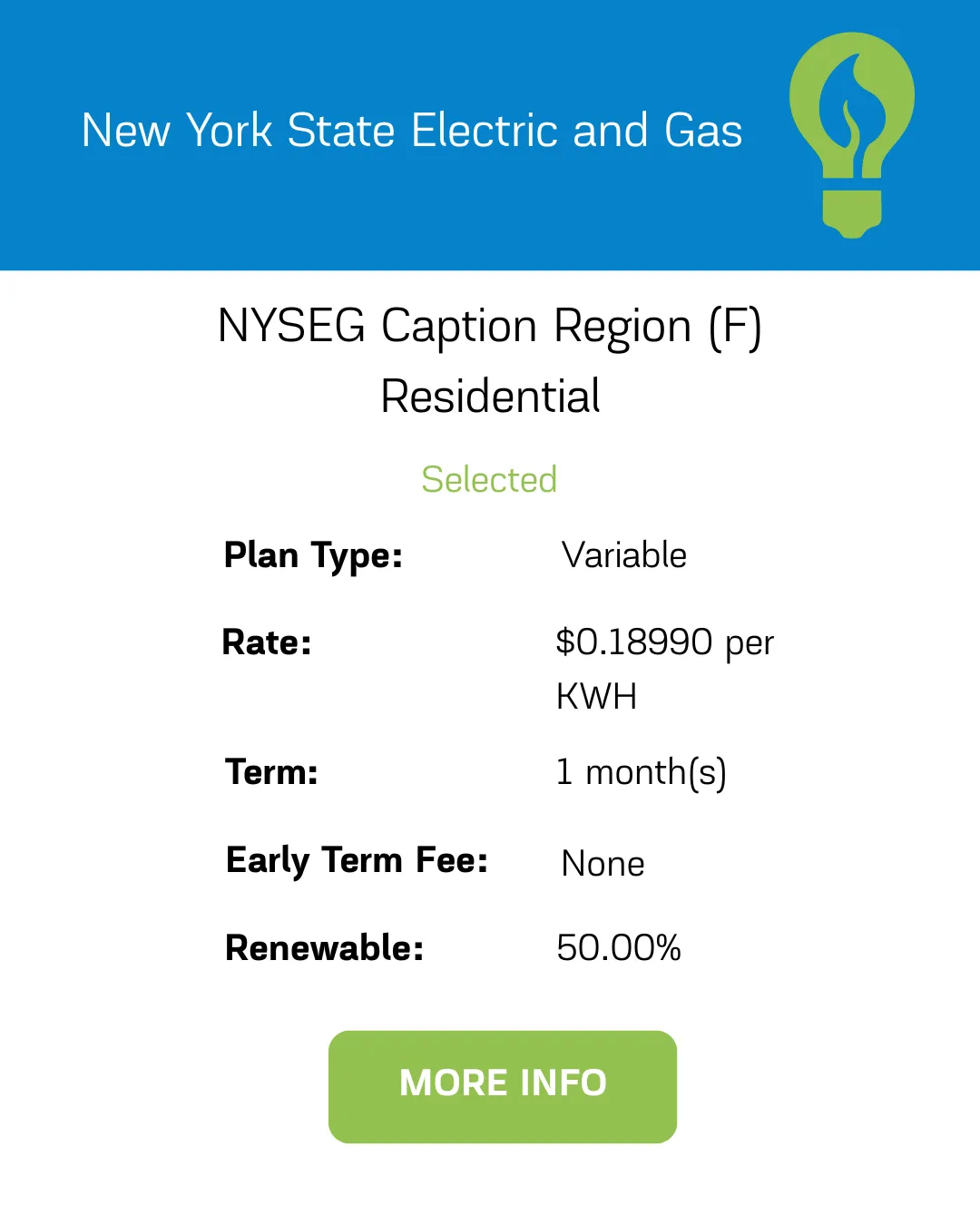This screenshot has height=1225, width=980.
Task: Click the Term label
Action: tap(271, 772)
